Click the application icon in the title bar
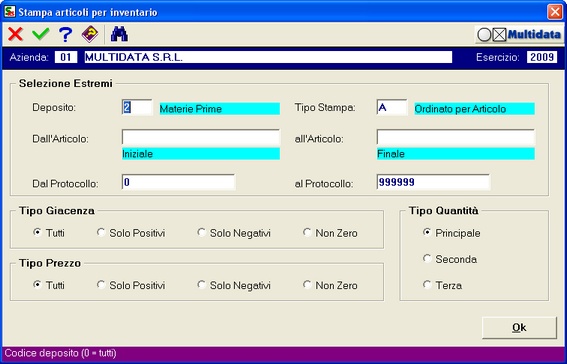The image size is (567, 364). point(9,12)
